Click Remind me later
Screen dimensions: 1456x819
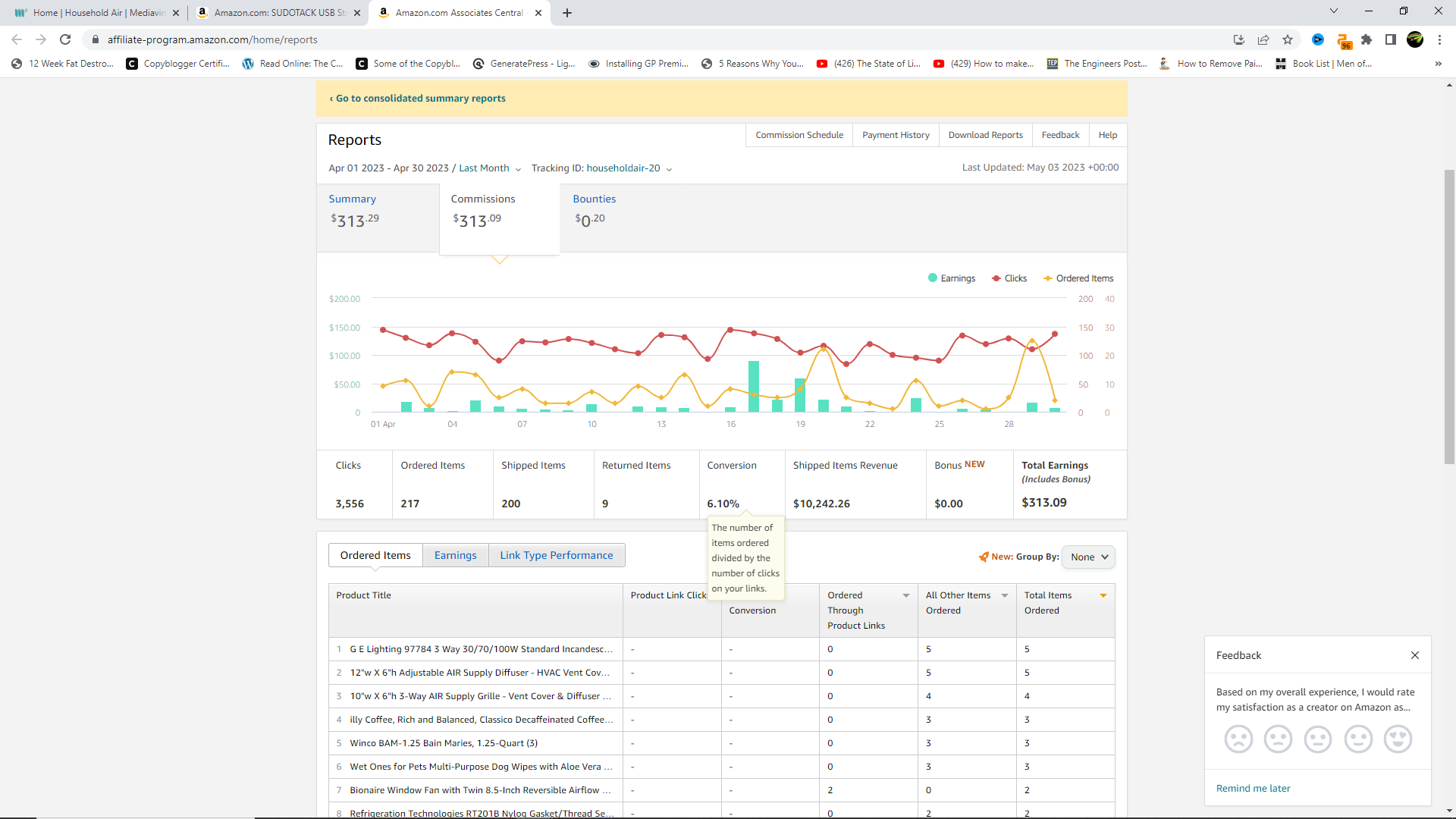[1253, 789]
